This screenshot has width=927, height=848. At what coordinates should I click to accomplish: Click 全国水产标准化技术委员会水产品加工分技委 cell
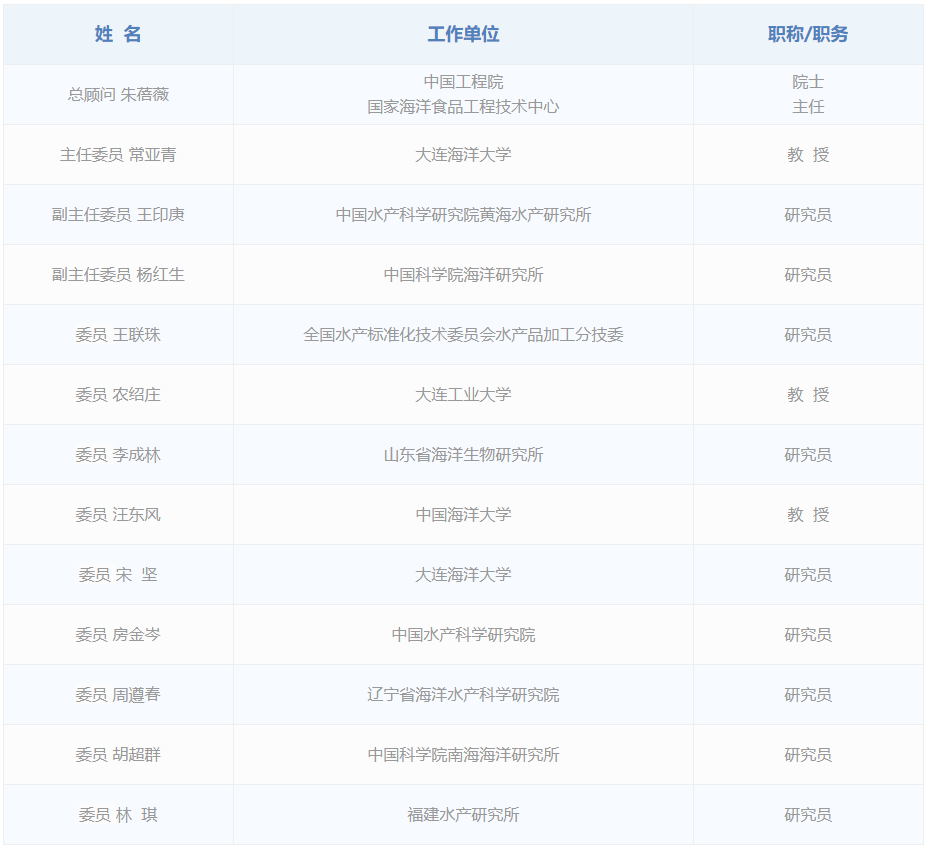(463, 334)
